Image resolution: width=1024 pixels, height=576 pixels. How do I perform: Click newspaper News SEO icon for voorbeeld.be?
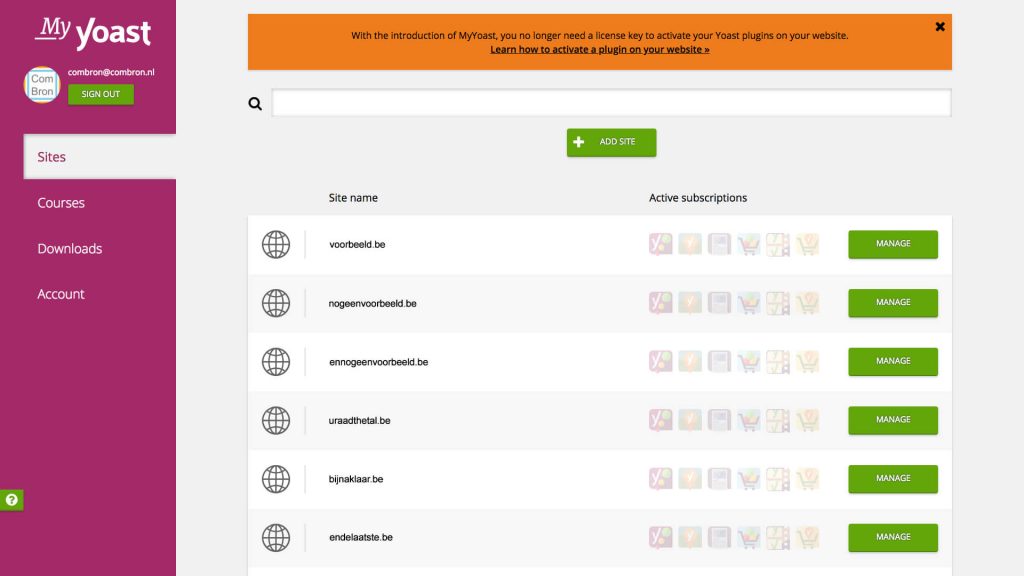719,244
